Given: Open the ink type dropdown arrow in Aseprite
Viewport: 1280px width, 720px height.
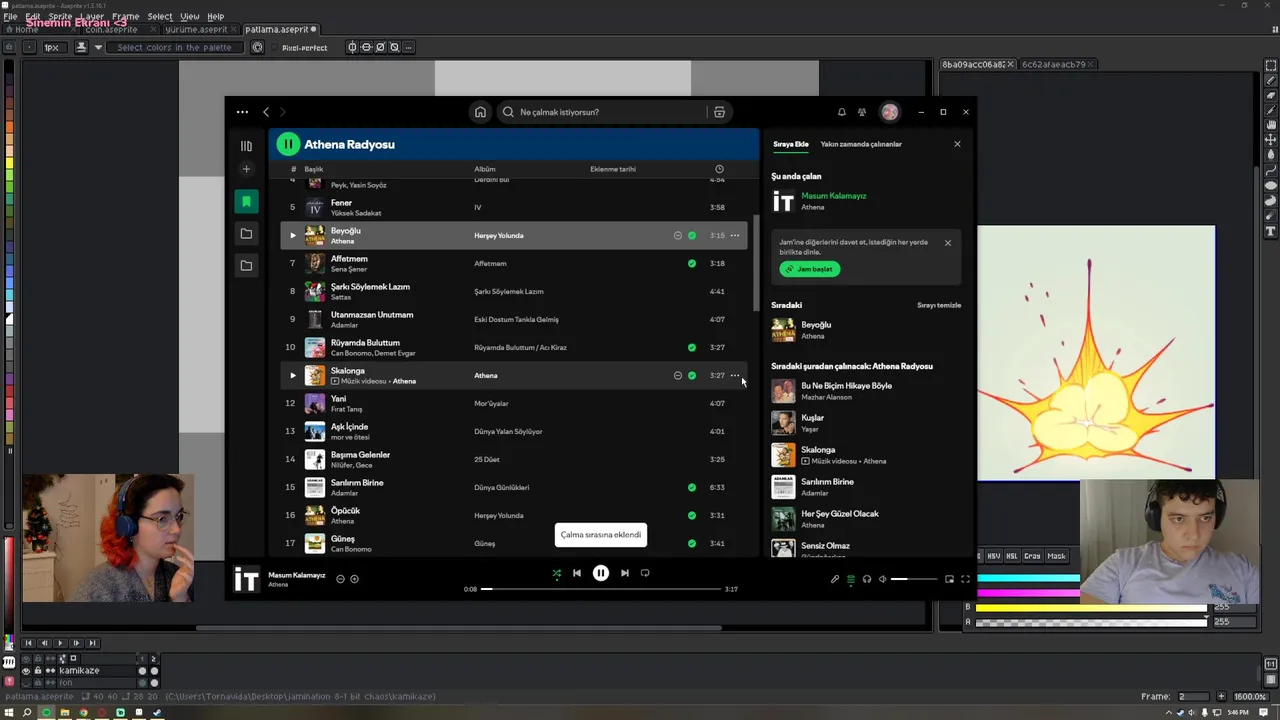Looking at the screenshot, I should coord(98,47).
